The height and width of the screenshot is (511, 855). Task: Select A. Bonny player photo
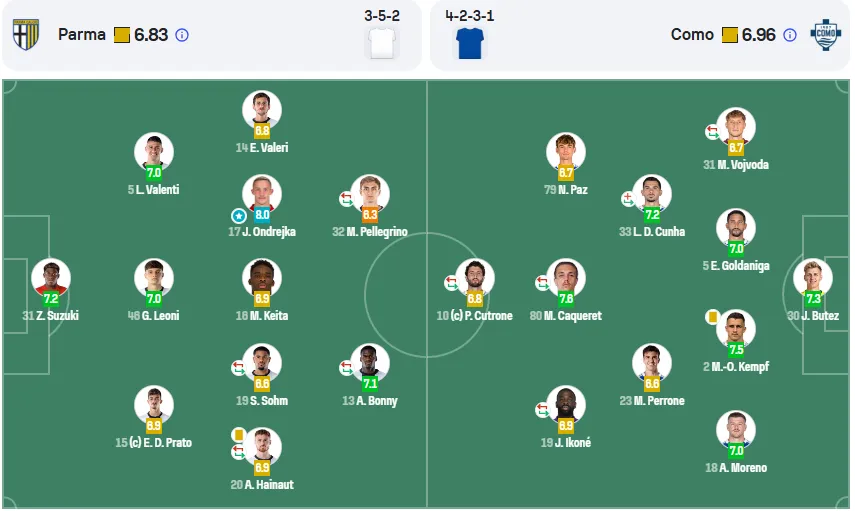coord(370,363)
